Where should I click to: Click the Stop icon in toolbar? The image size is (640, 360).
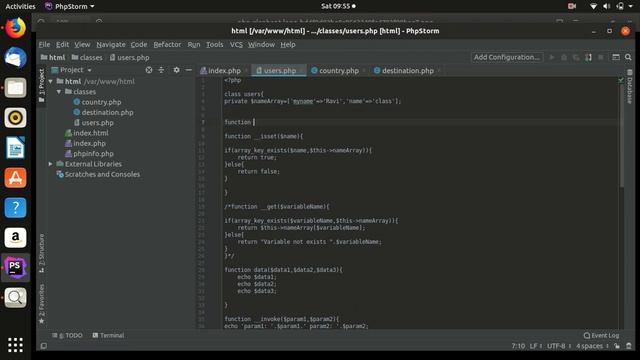[601, 58]
